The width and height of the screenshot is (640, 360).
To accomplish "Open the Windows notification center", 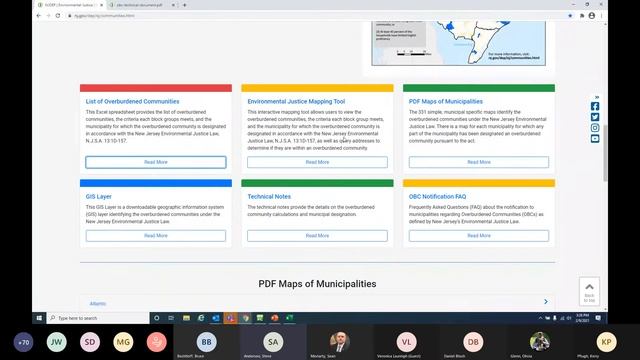I will (598, 318).
